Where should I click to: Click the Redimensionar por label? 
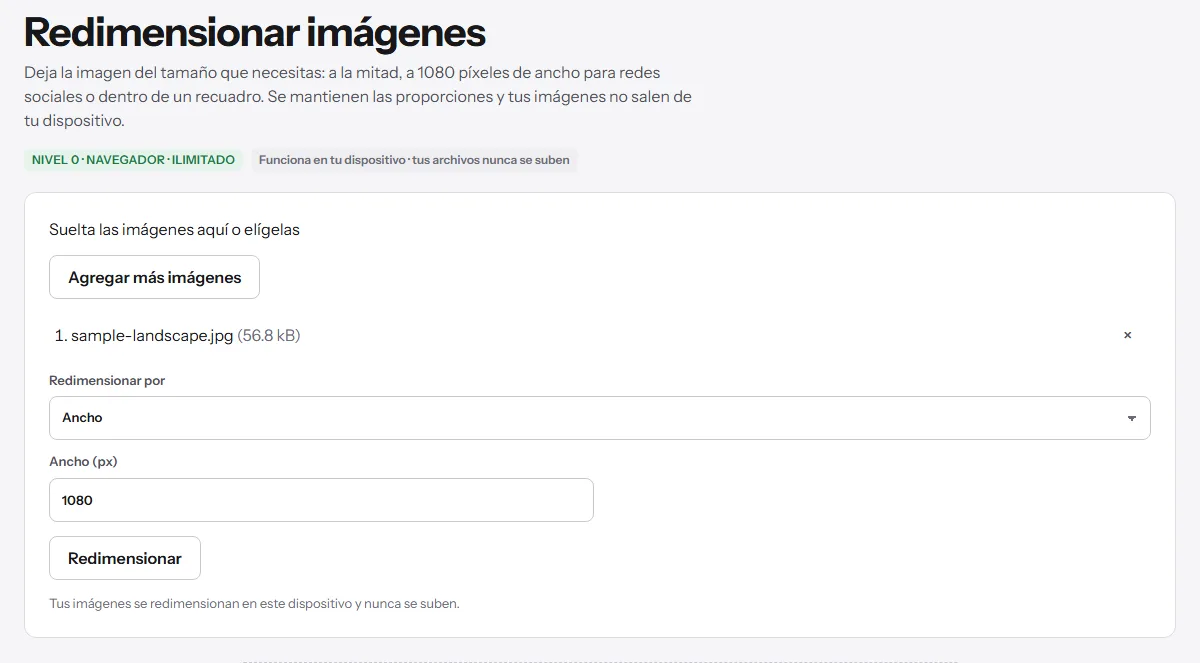click(107, 381)
